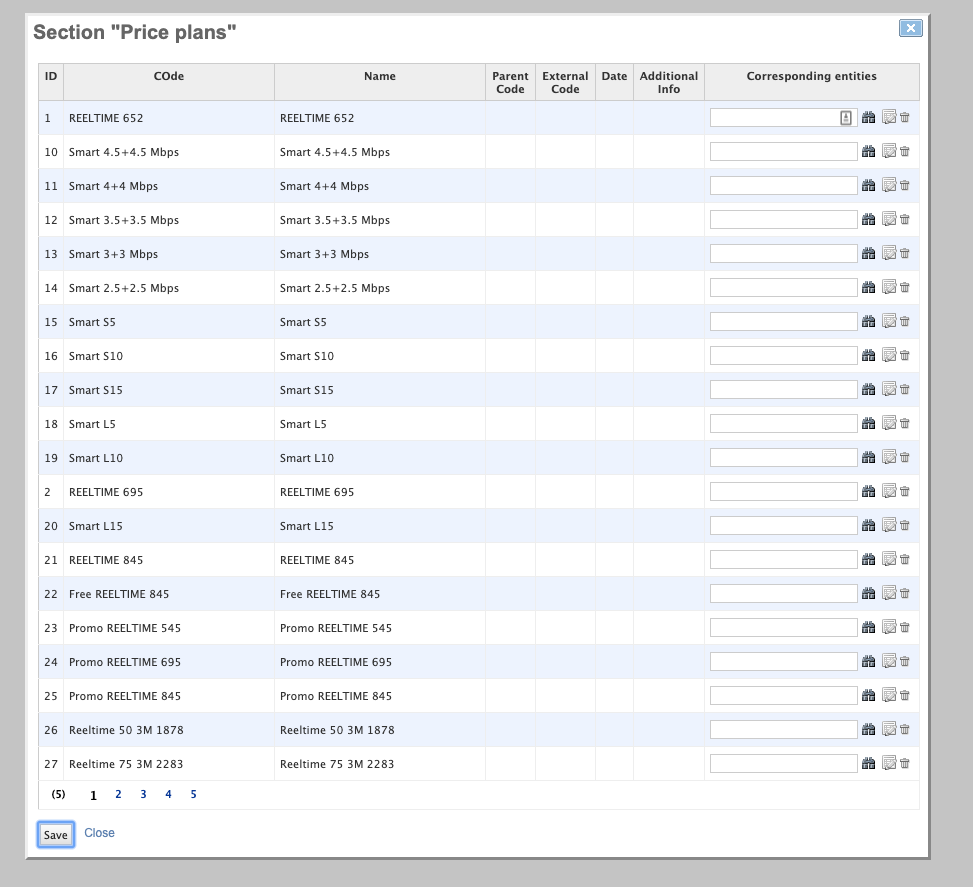Click edit icon for REELTIME 695 row

click(x=889, y=492)
